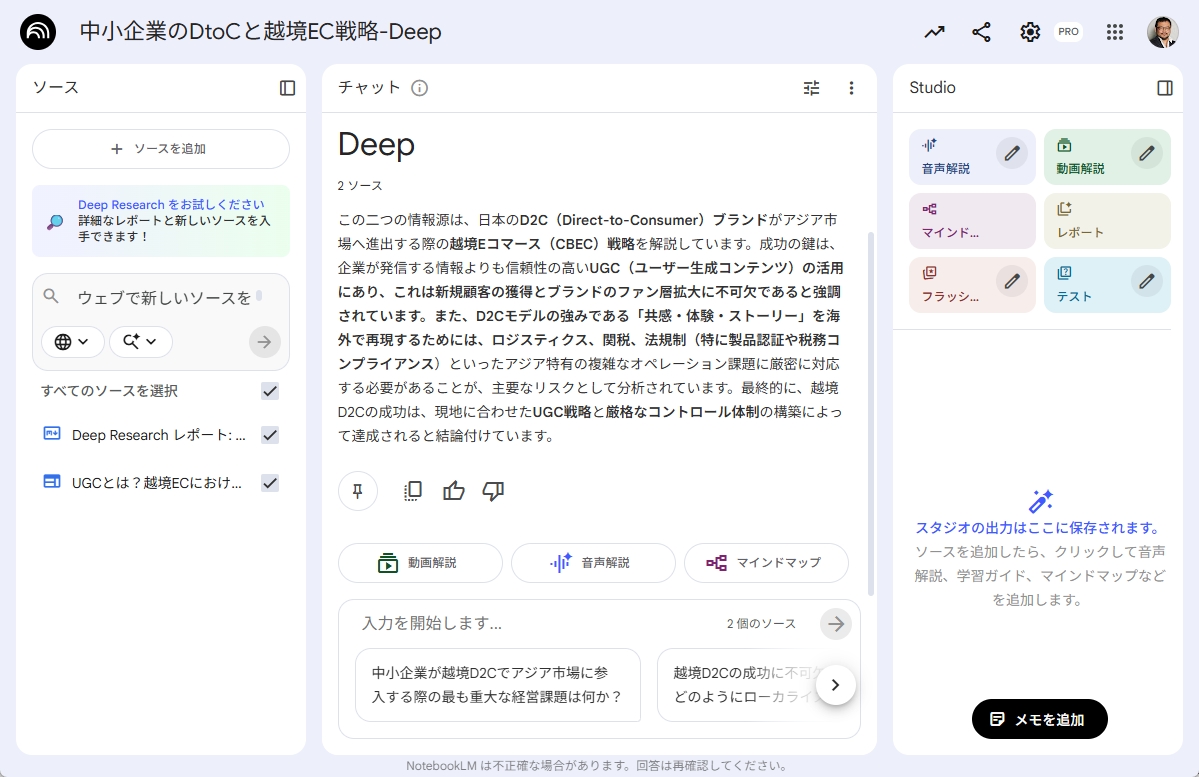Uncheck the UGC article source
The image size is (1199, 777).
269,483
